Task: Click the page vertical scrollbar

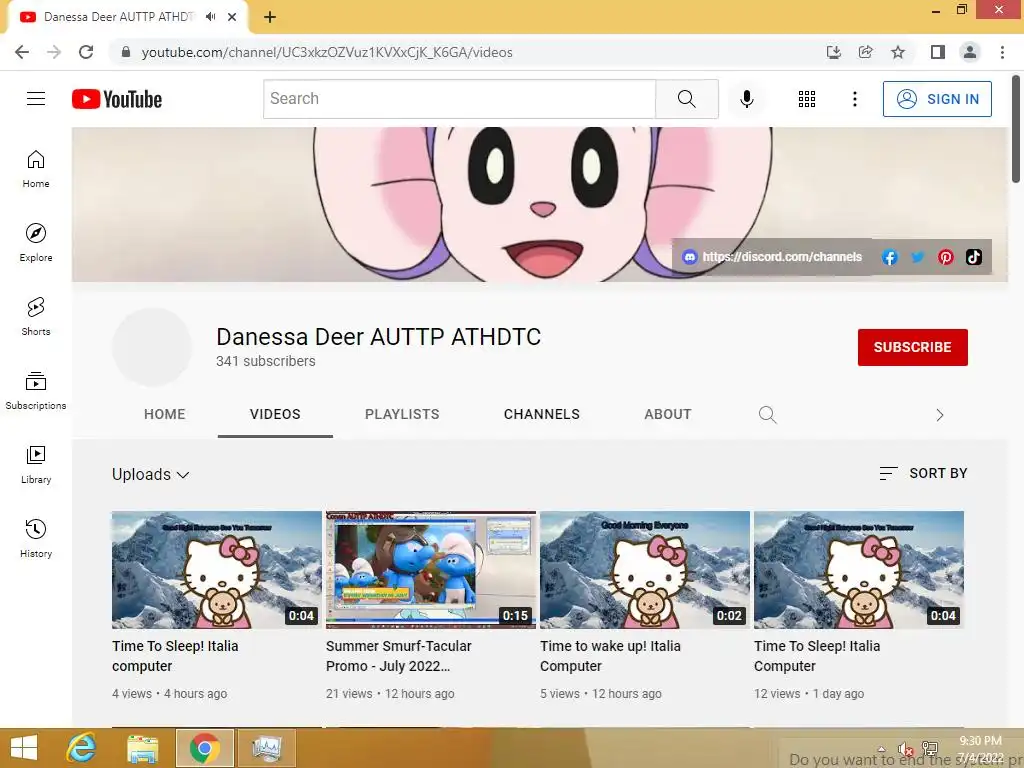Action: 1016,129
